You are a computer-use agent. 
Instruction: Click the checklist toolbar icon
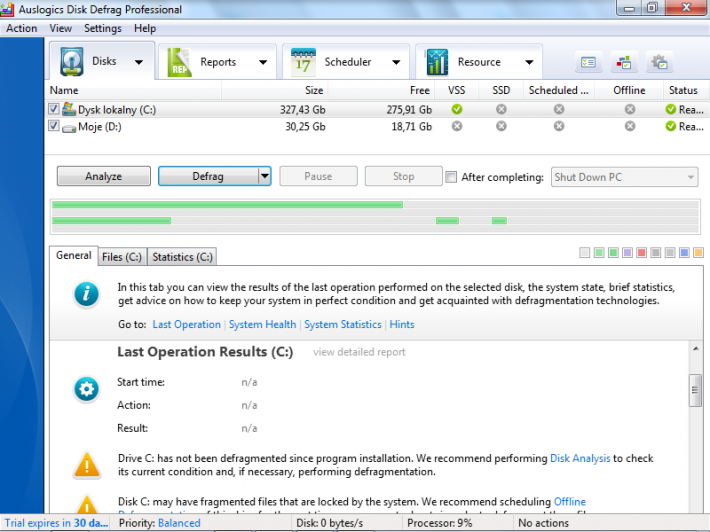pos(588,62)
